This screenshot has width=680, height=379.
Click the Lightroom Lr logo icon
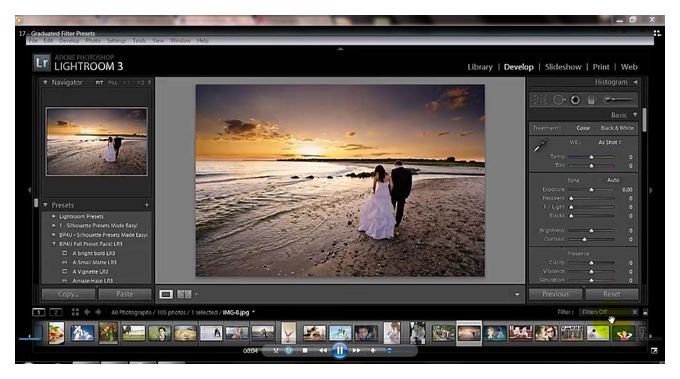coord(42,62)
